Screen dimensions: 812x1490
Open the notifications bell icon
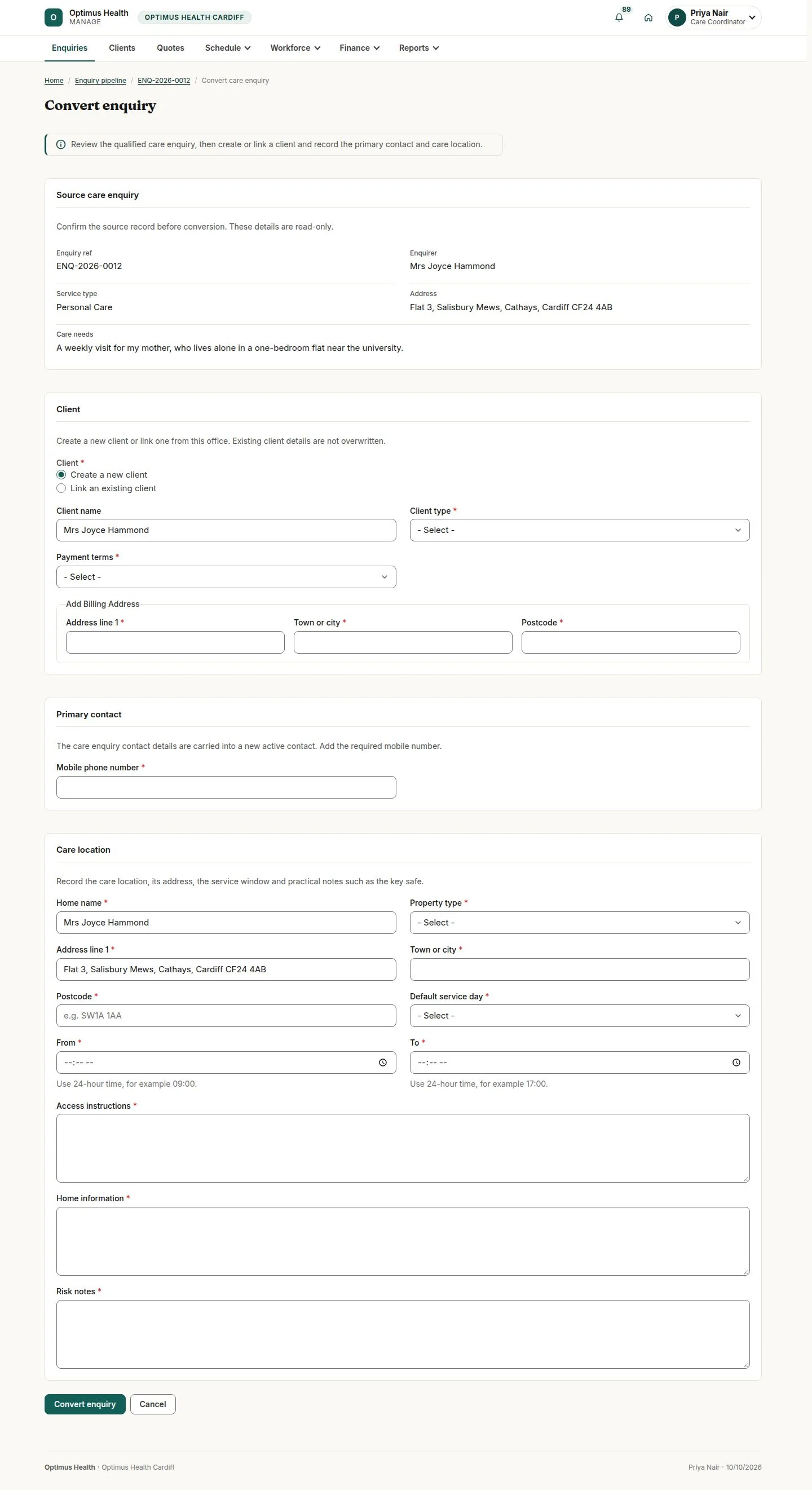coord(619,17)
